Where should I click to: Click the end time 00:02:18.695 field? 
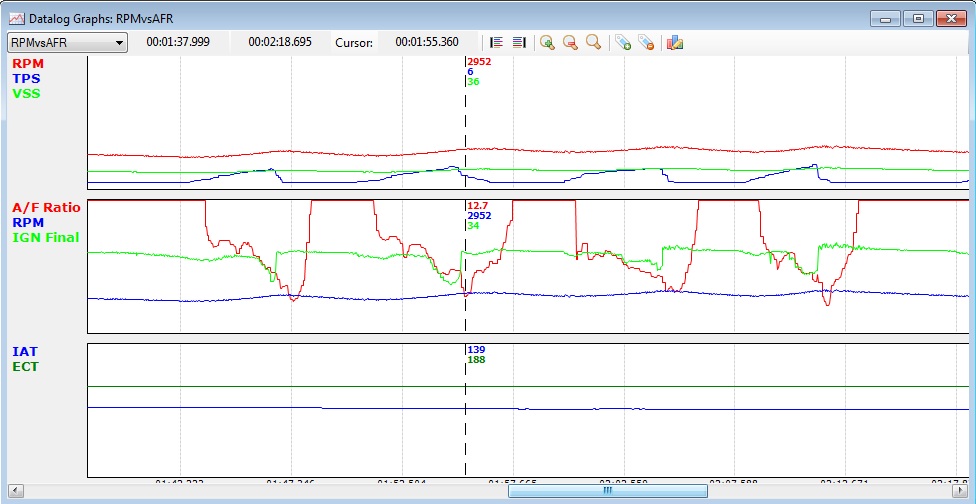coord(279,42)
